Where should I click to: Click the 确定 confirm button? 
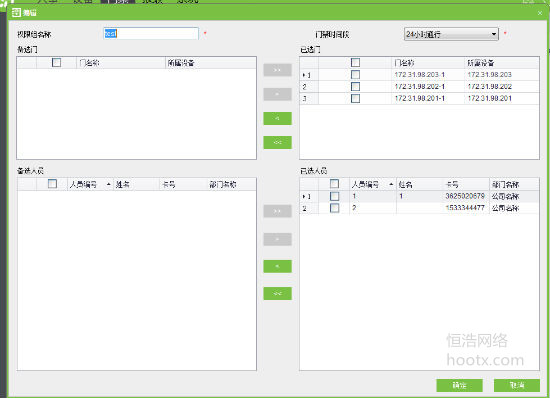(x=459, y=385)
